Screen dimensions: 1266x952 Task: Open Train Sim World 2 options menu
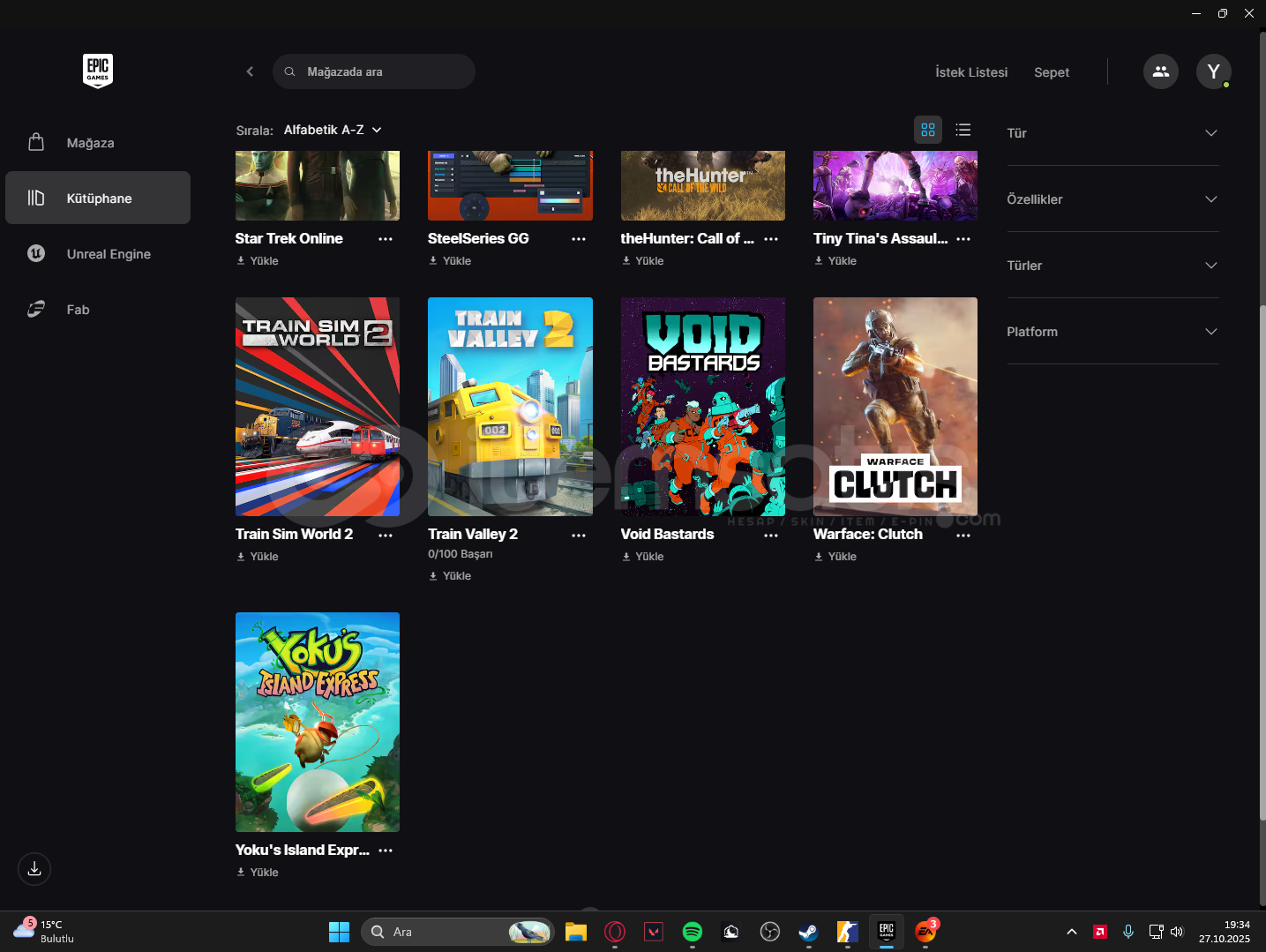(x=386, y=536)
